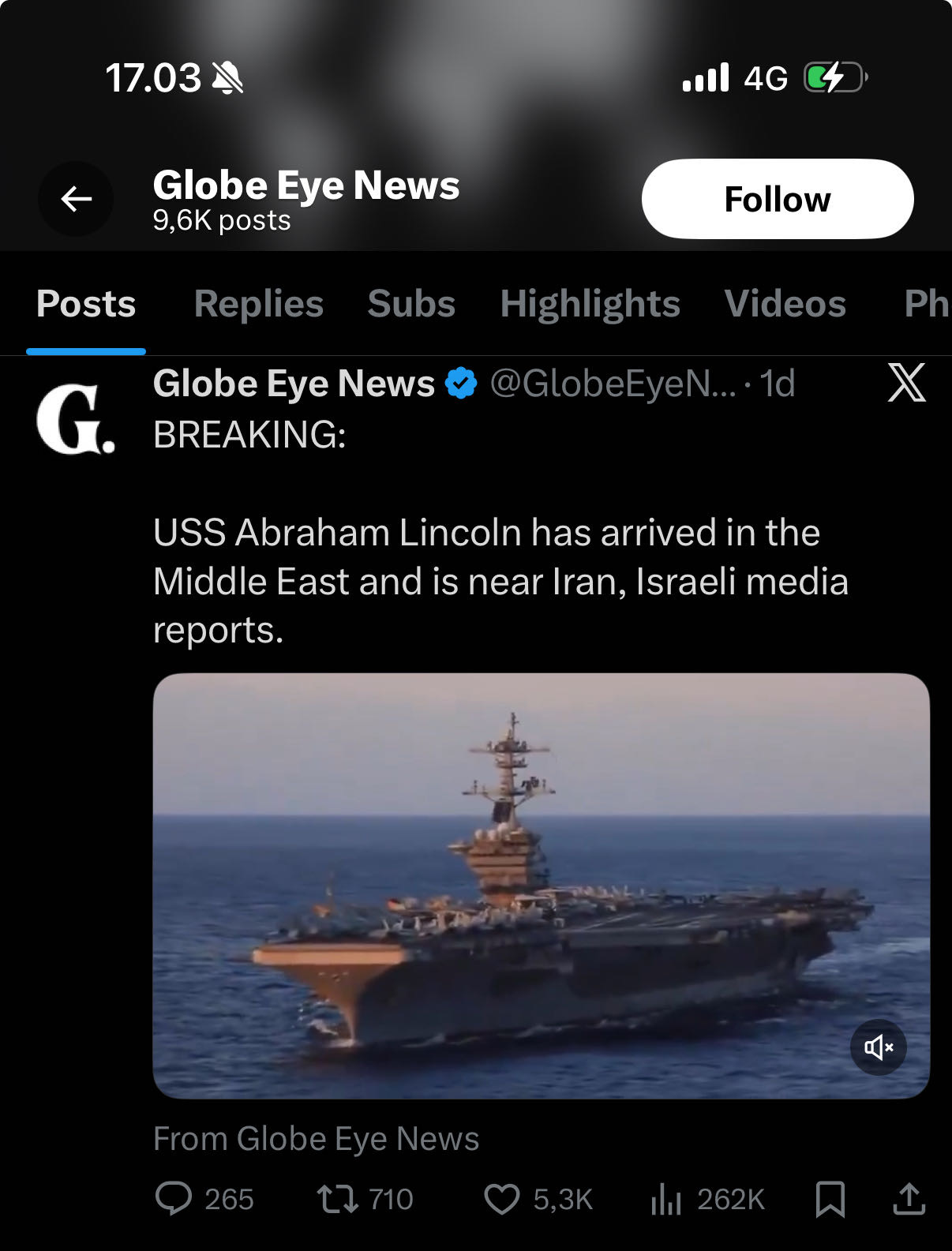
Task: Unmute the aircraft carrier video
Action: 879,1047
